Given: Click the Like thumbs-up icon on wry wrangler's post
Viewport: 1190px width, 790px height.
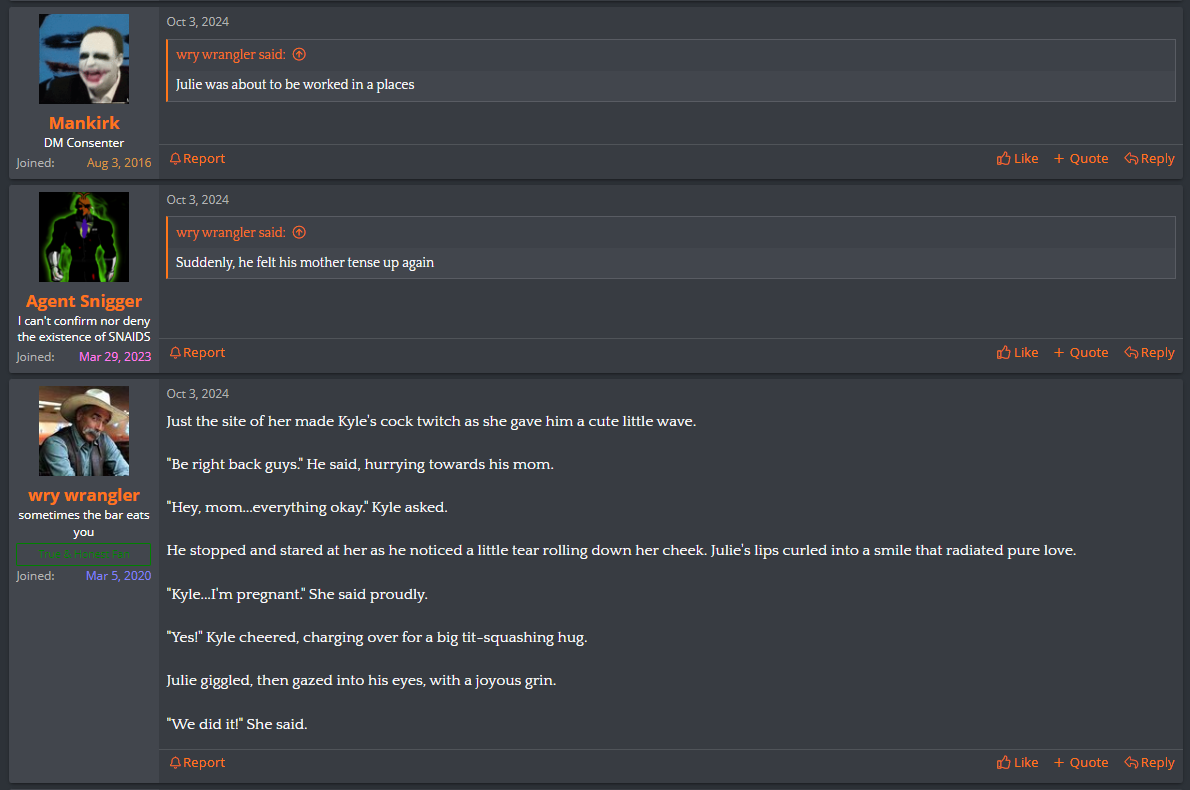Looking at the screenshot, I should pos(1003,763).
